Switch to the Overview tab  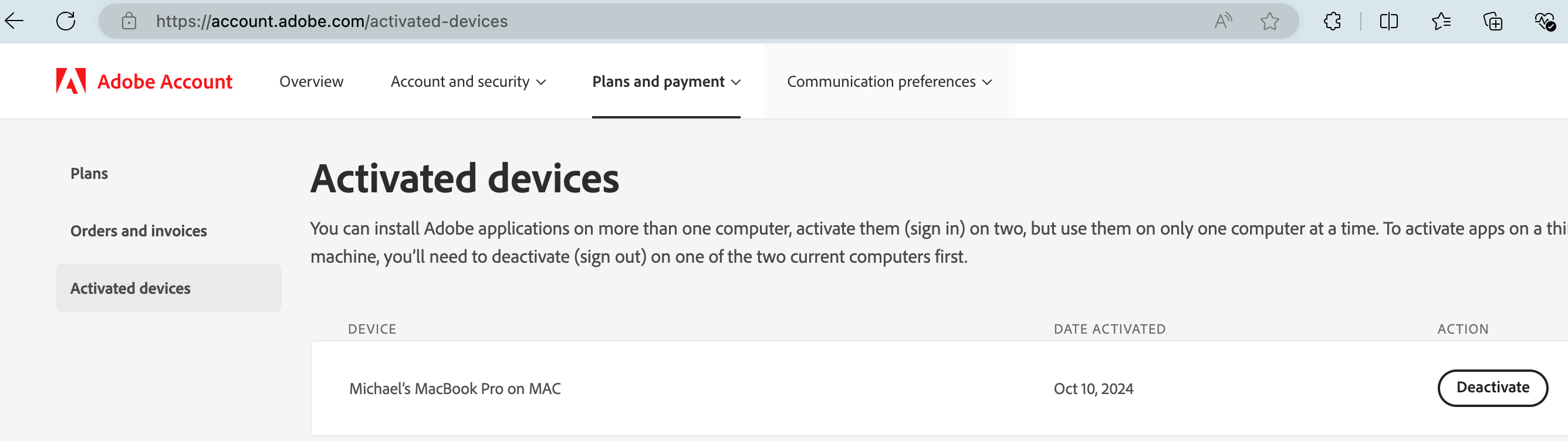tap(310, 81)
